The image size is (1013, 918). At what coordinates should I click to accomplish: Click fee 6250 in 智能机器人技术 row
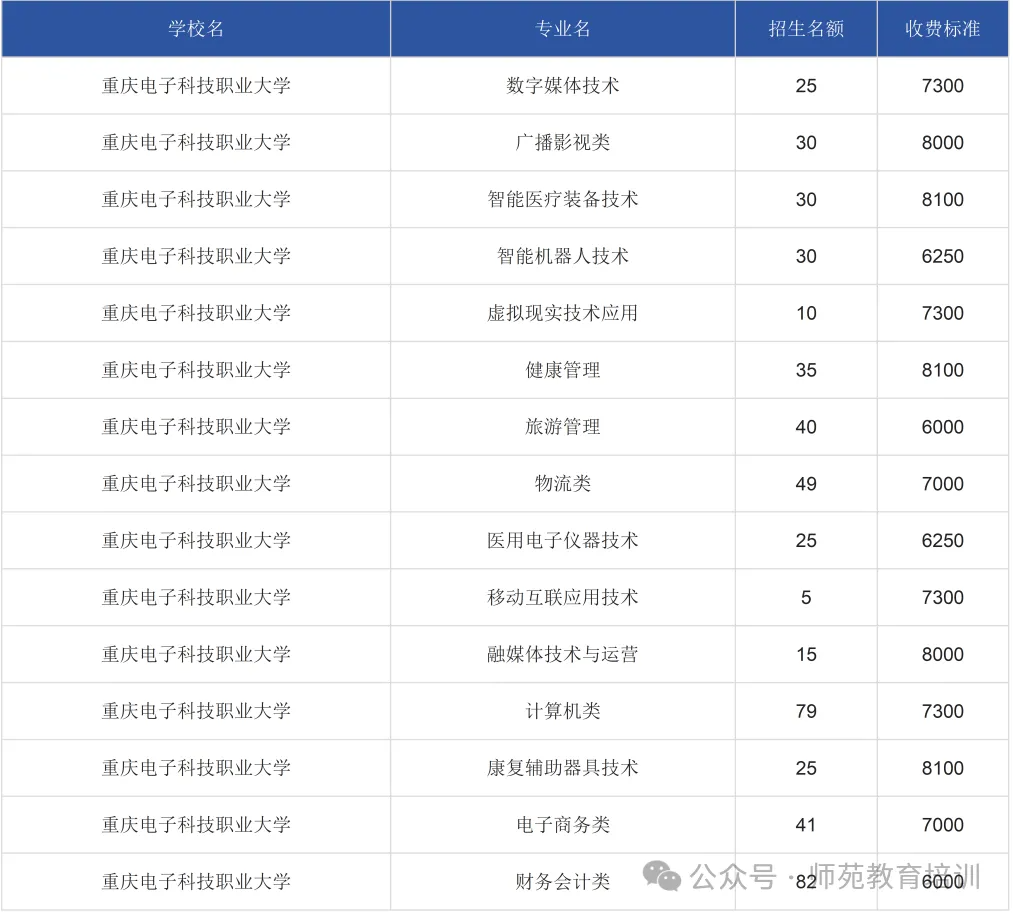pos(943,256)
